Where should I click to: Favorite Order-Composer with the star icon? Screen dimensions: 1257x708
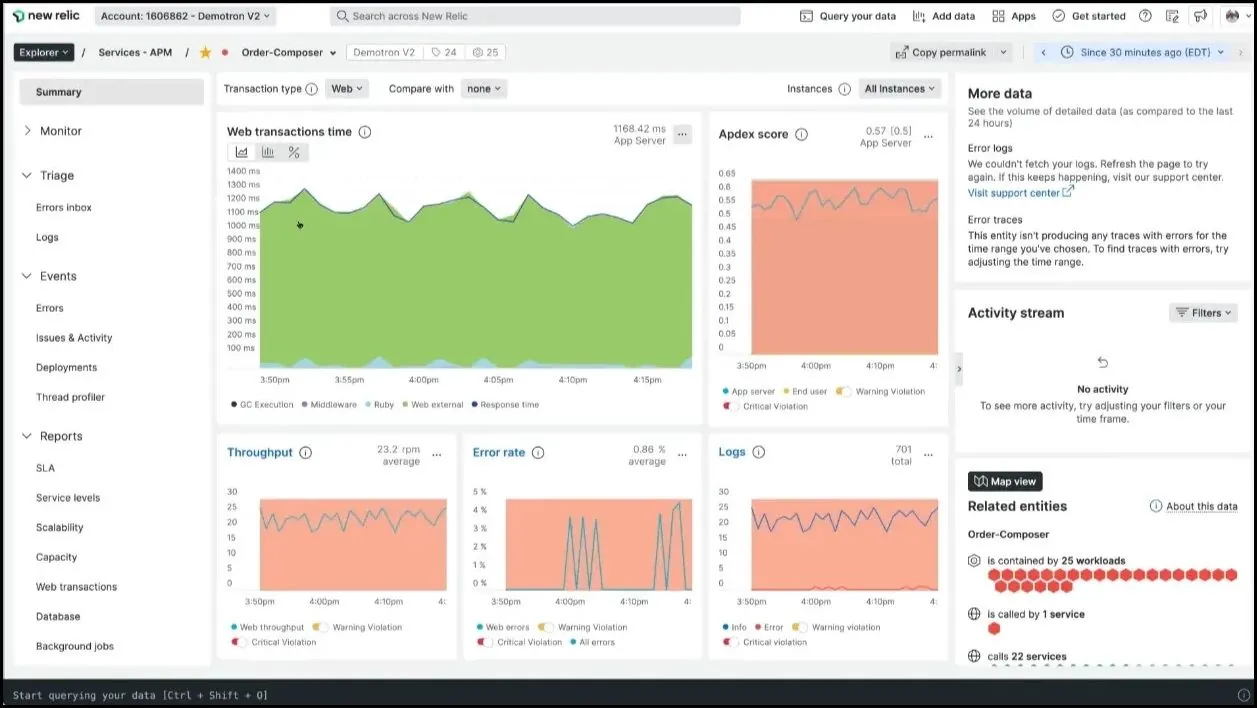(x=205, y=52)
